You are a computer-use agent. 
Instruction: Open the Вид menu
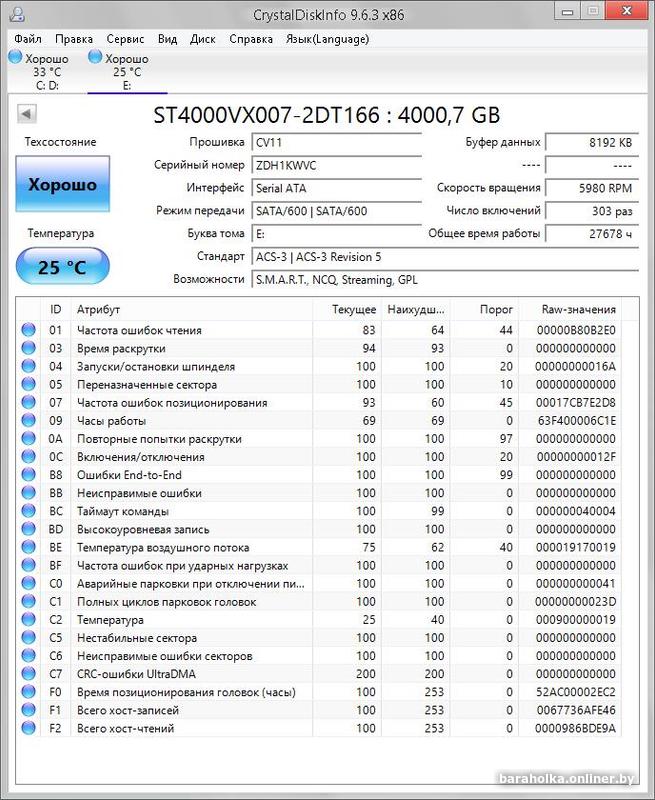click(167, 39)
